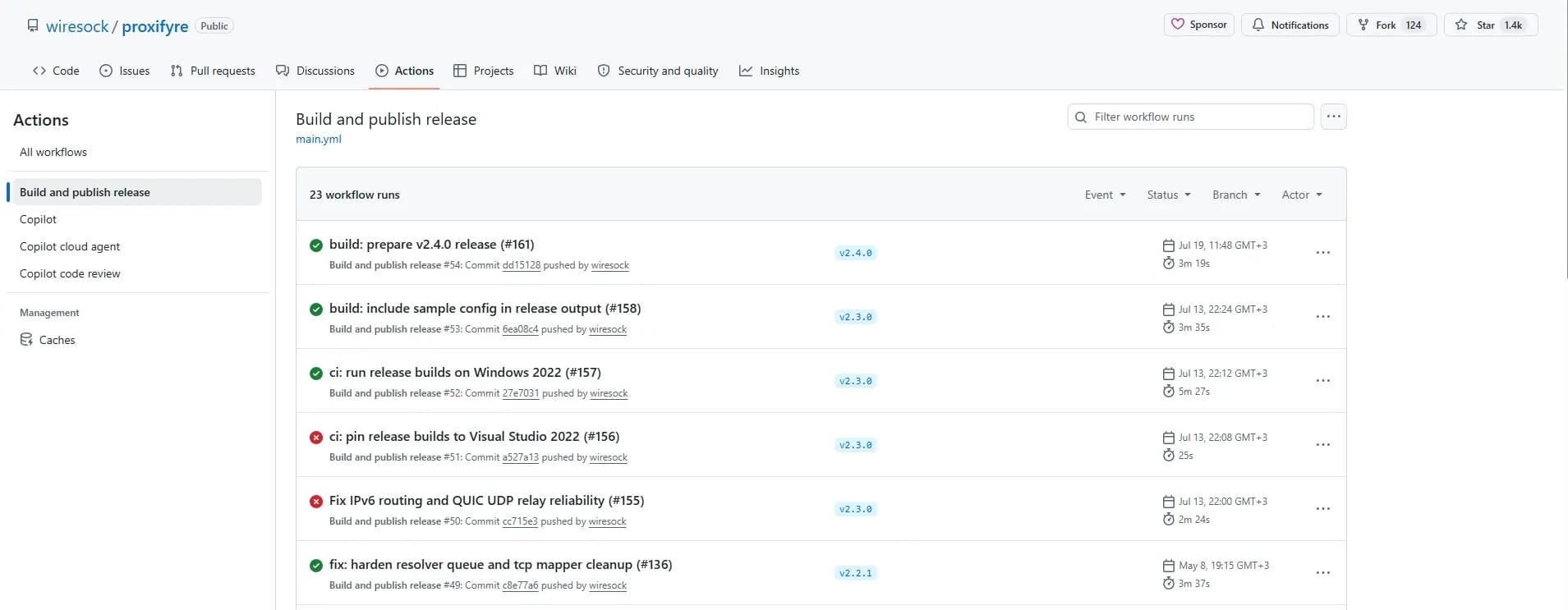
Task: Open run 'Fix IPv6 routing and QUIC UDP relay'
Action: (486, 501)
